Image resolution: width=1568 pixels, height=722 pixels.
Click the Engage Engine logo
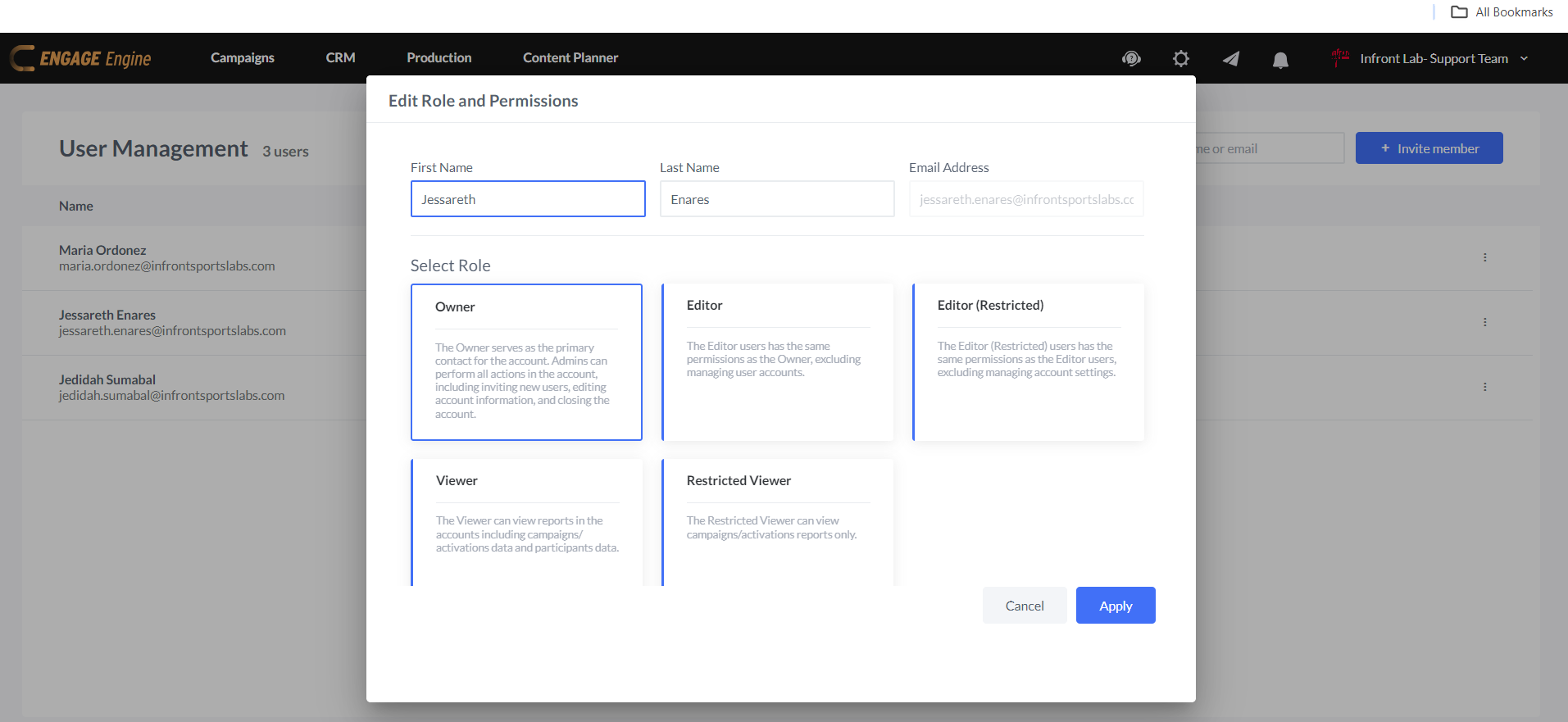(x=81, y=58)
